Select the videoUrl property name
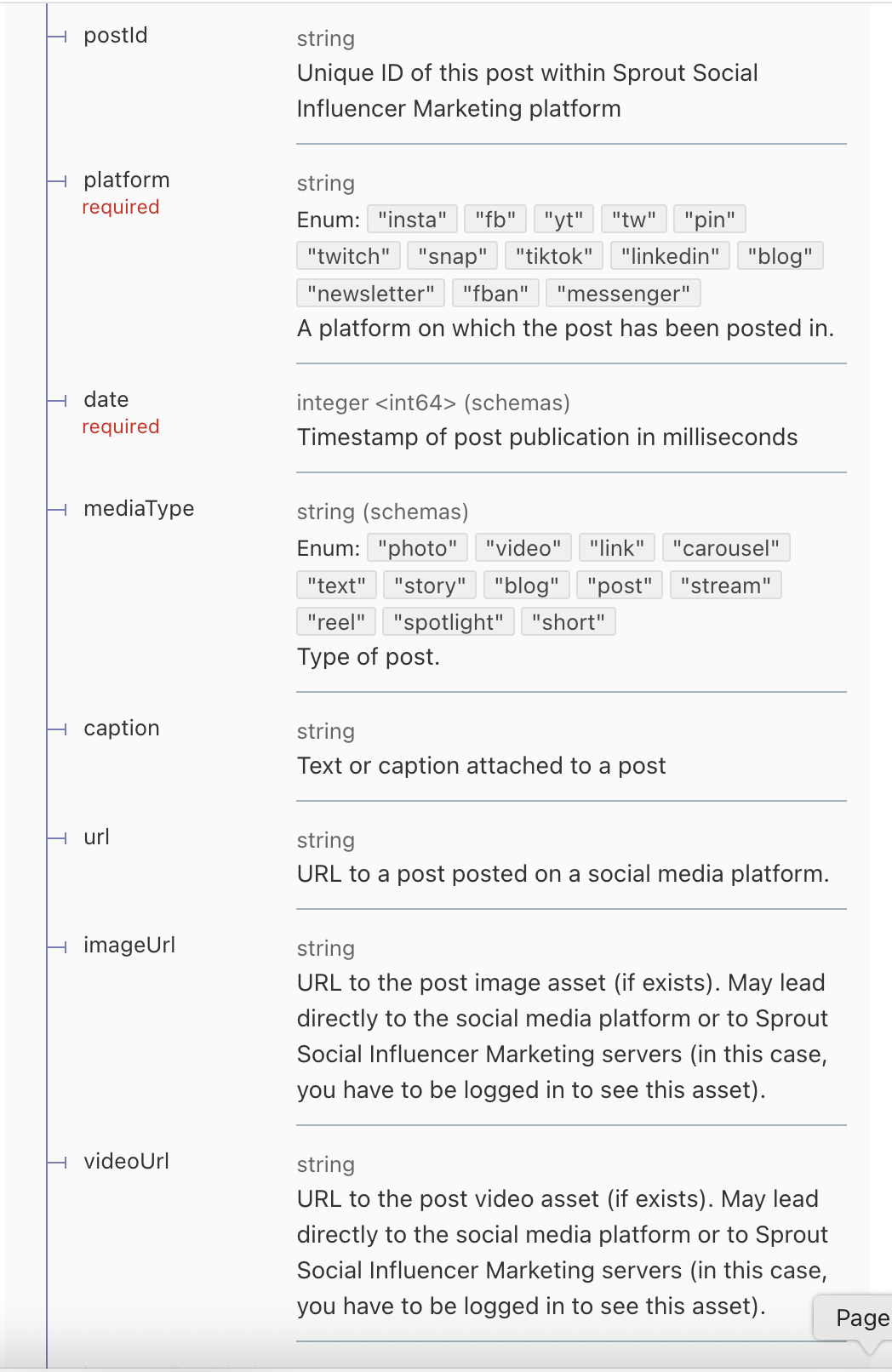 [x=127, y=1162]
